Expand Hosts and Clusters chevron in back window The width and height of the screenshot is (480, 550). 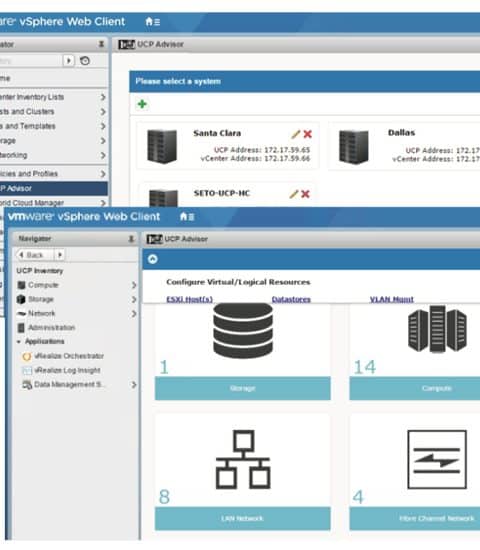coord(103,112)
